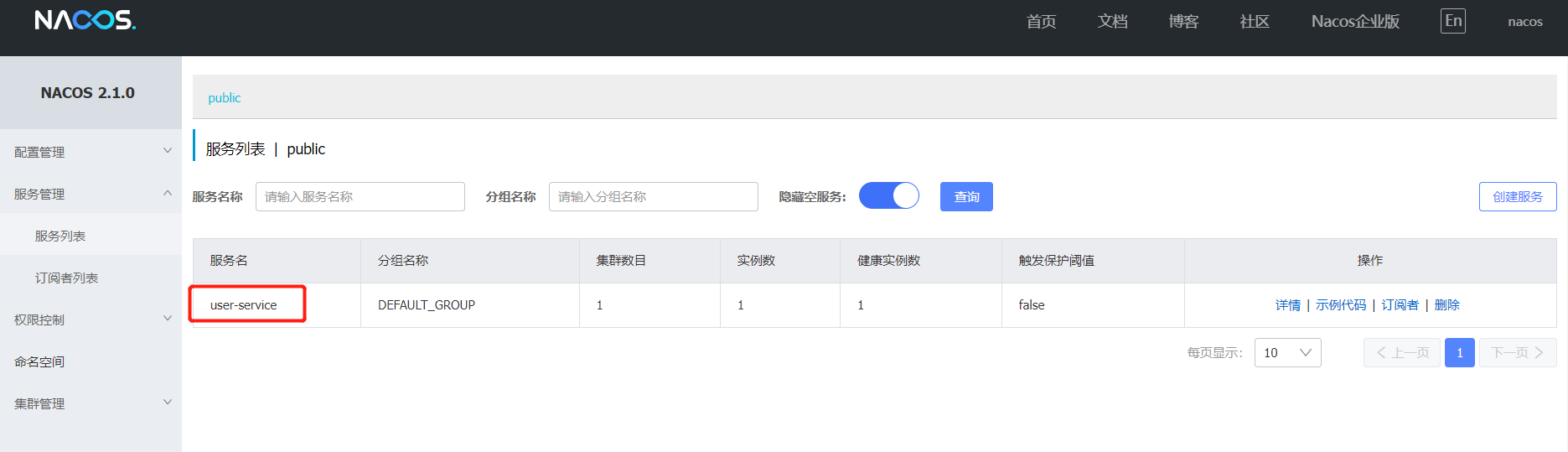This screenshot has height=452, width=1568.
Task: Open the page size dropdown showing 10
Action: [x=1287, y=353]
